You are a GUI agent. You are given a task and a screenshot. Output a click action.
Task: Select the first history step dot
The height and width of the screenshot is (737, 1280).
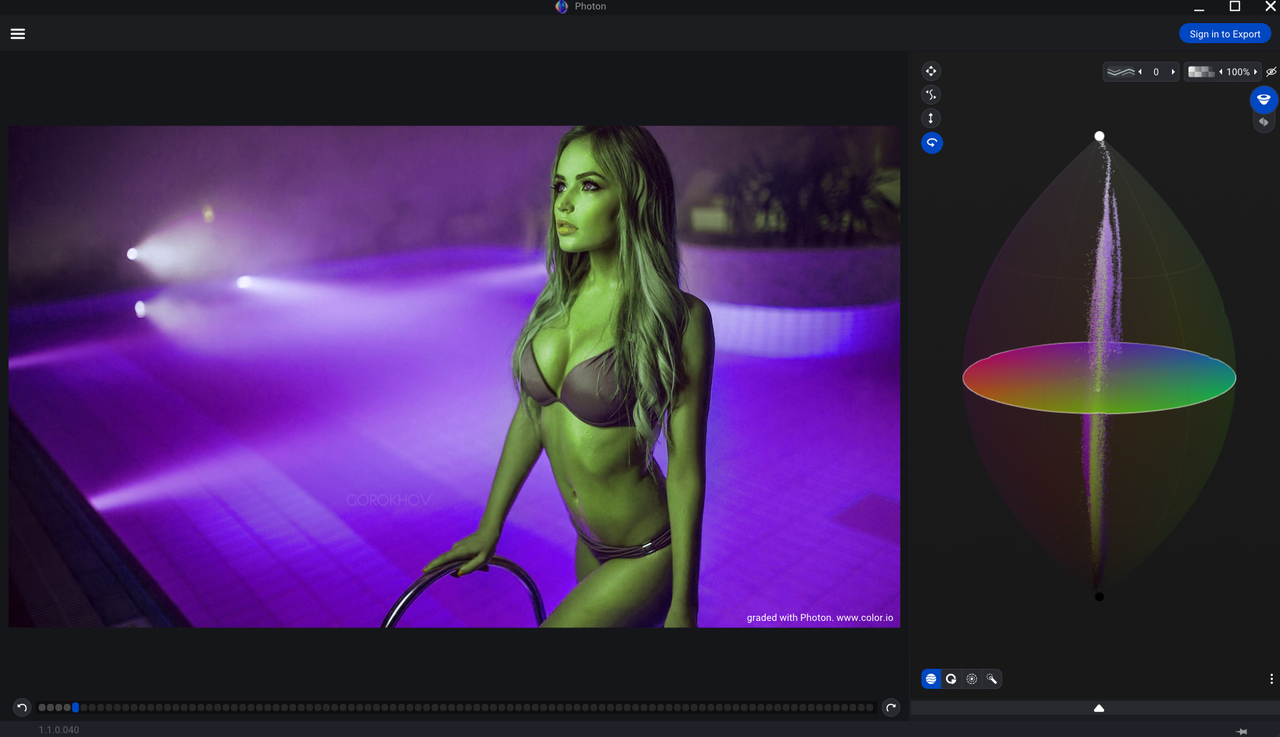[42, 707]
